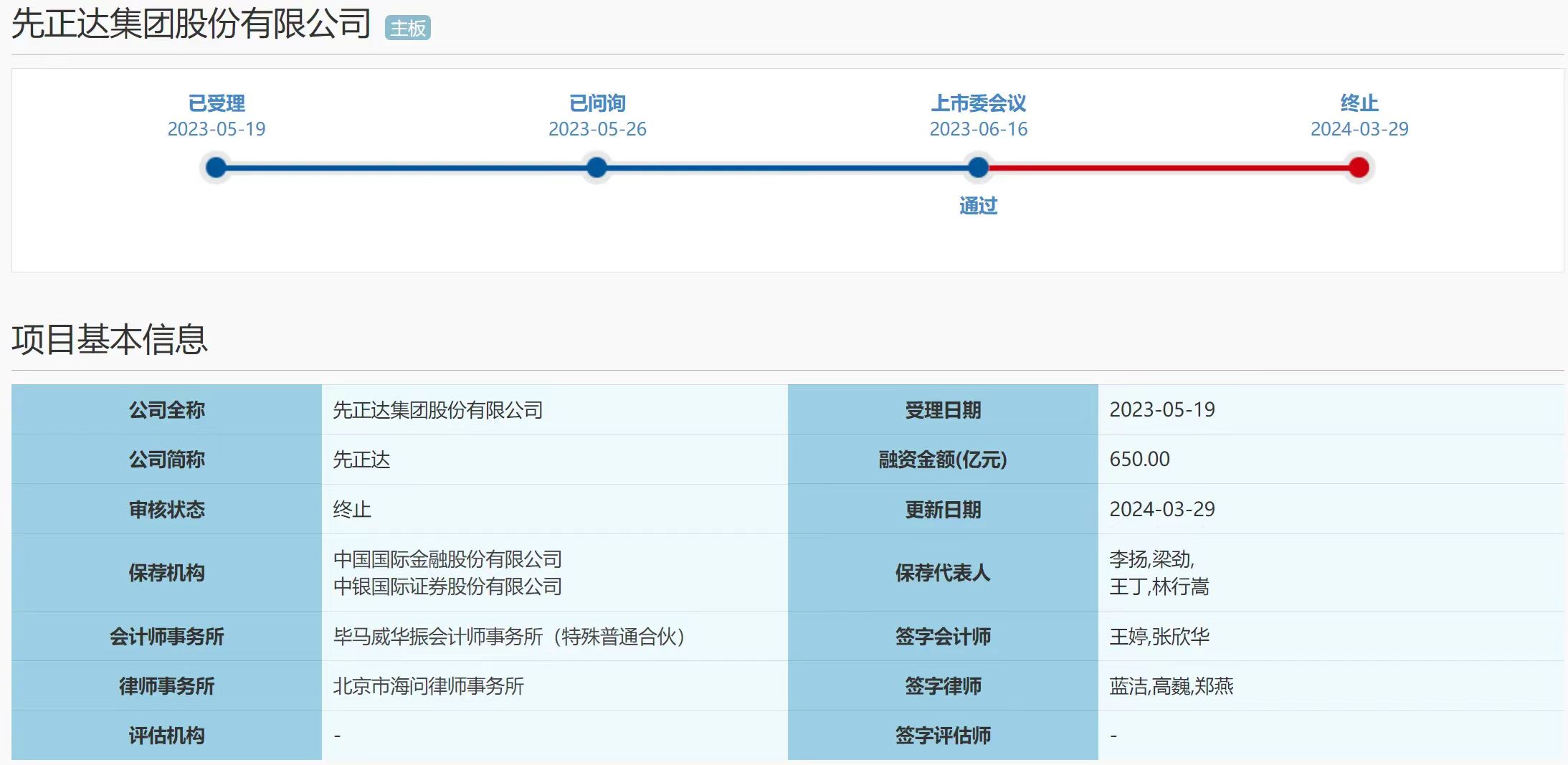The height and width of the screenshot is (765, 1568).
Task: Select the 已问询 stage label
Action: click(597, 103)
